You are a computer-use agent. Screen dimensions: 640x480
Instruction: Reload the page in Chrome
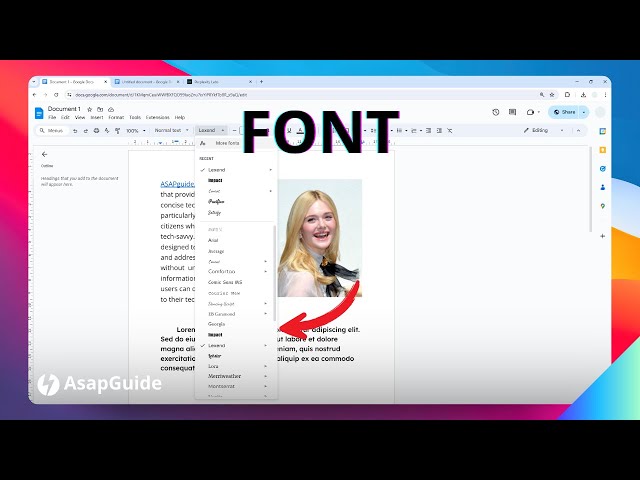pyautogui.click(x=56, y=95)
